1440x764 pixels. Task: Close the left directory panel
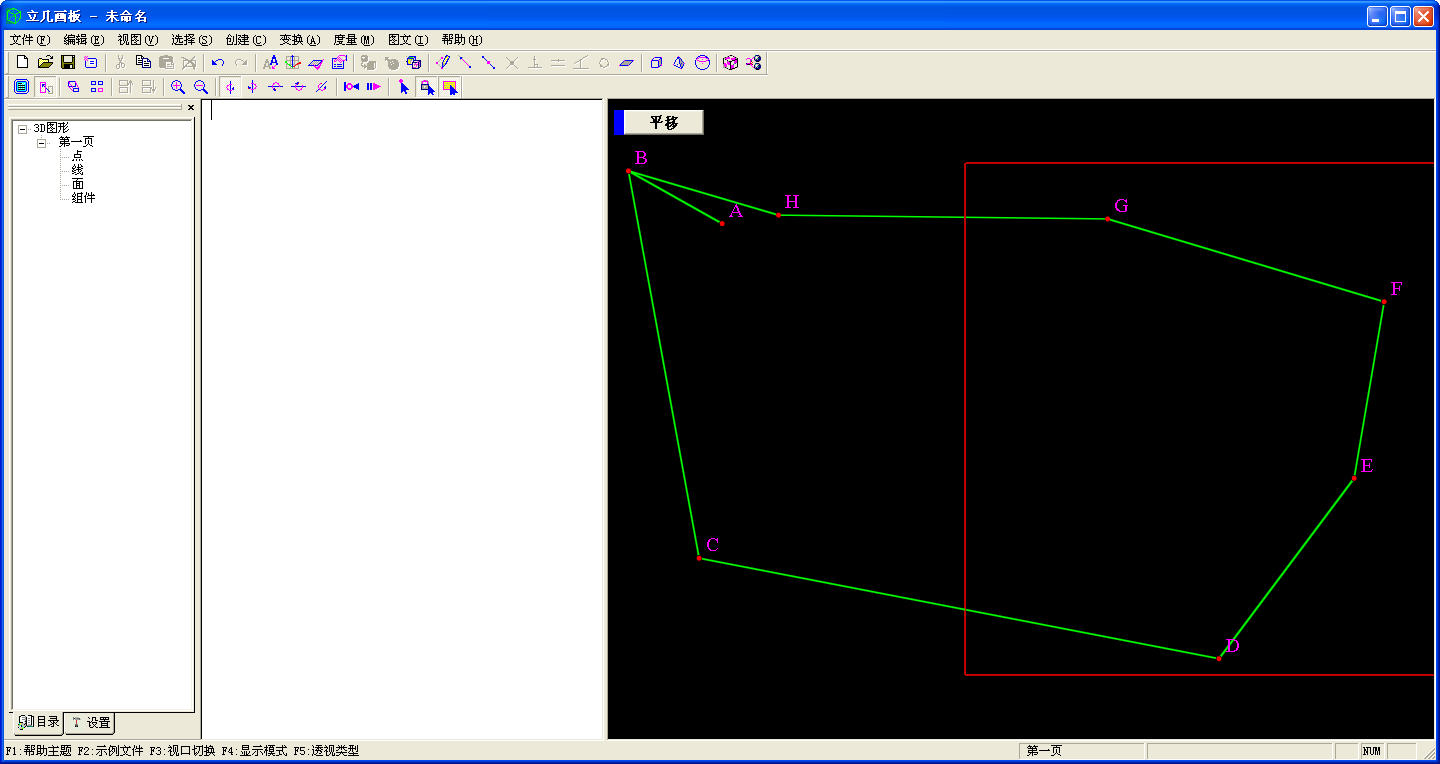[x=191, y=107]
